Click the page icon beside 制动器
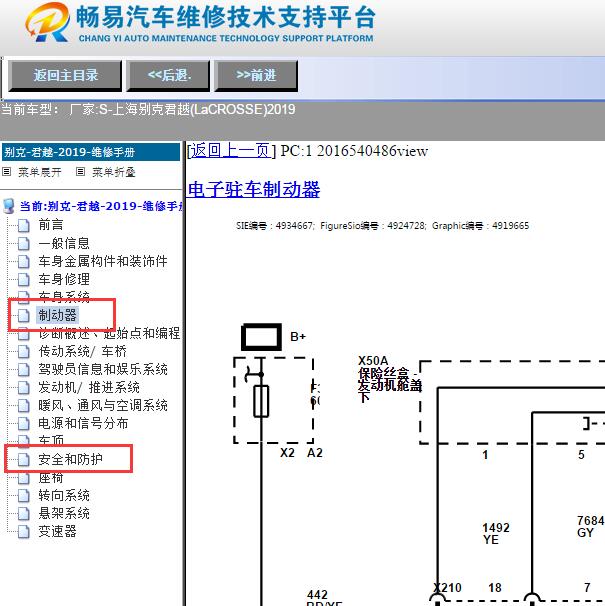Screen dimensions: 605x606 pos(24,315)
